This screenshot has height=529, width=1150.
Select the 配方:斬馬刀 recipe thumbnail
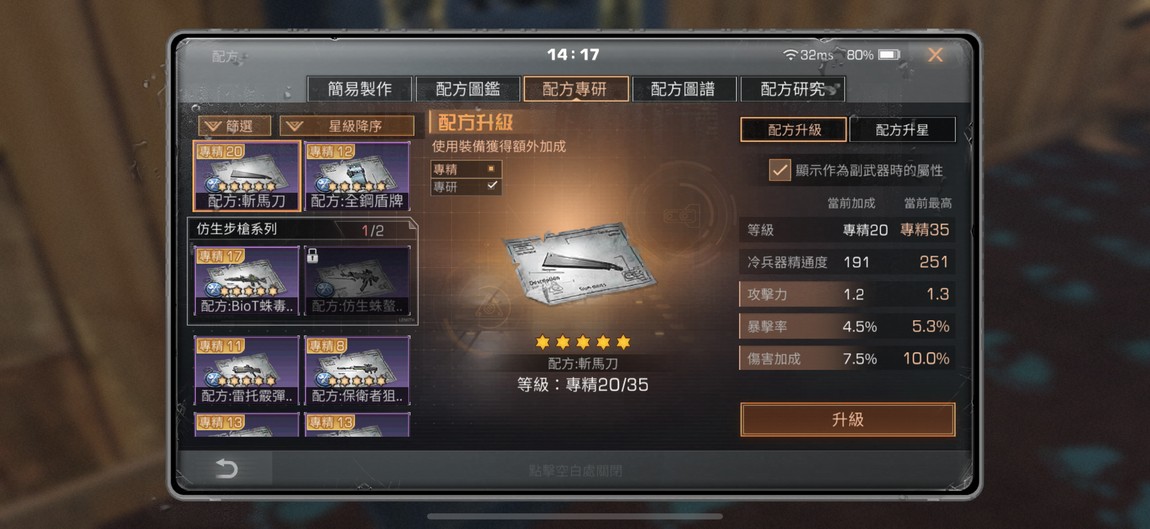click(x=246, y=176)
